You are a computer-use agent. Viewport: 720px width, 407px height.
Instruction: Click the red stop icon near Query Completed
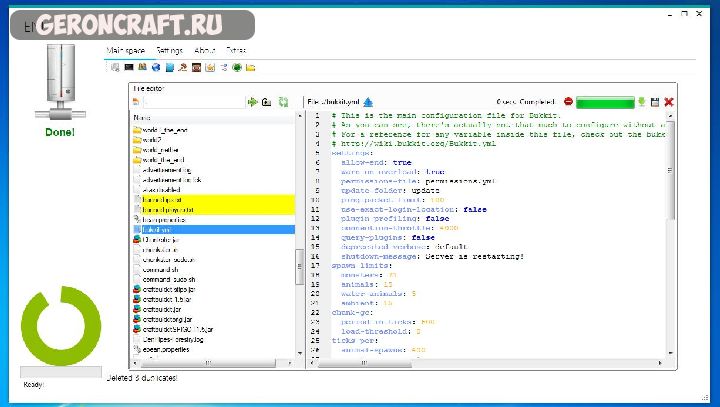568,102
